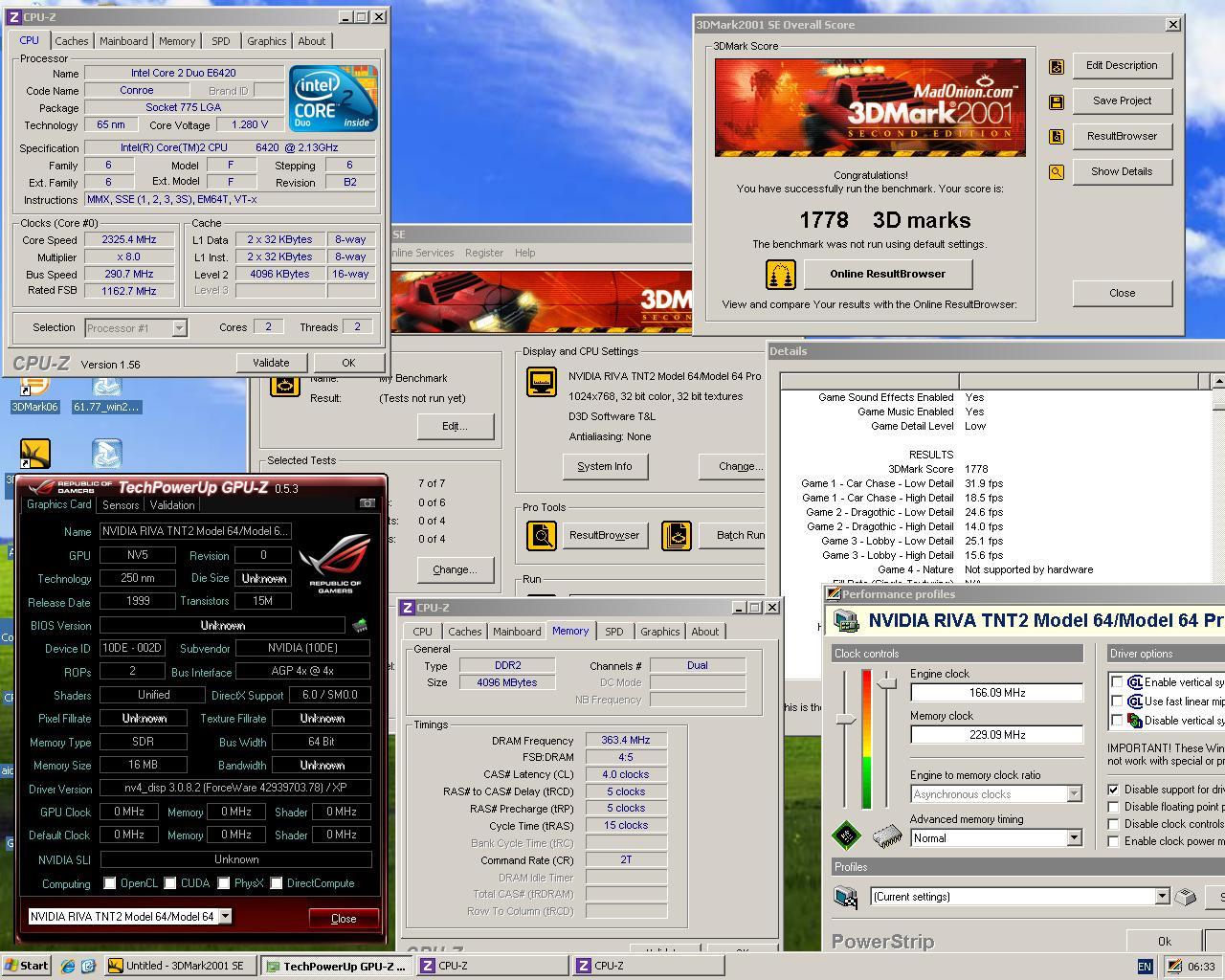
Task: Check Disable vertical sync D3D option
Action: pyautogui.click(x=1117, y=721)
